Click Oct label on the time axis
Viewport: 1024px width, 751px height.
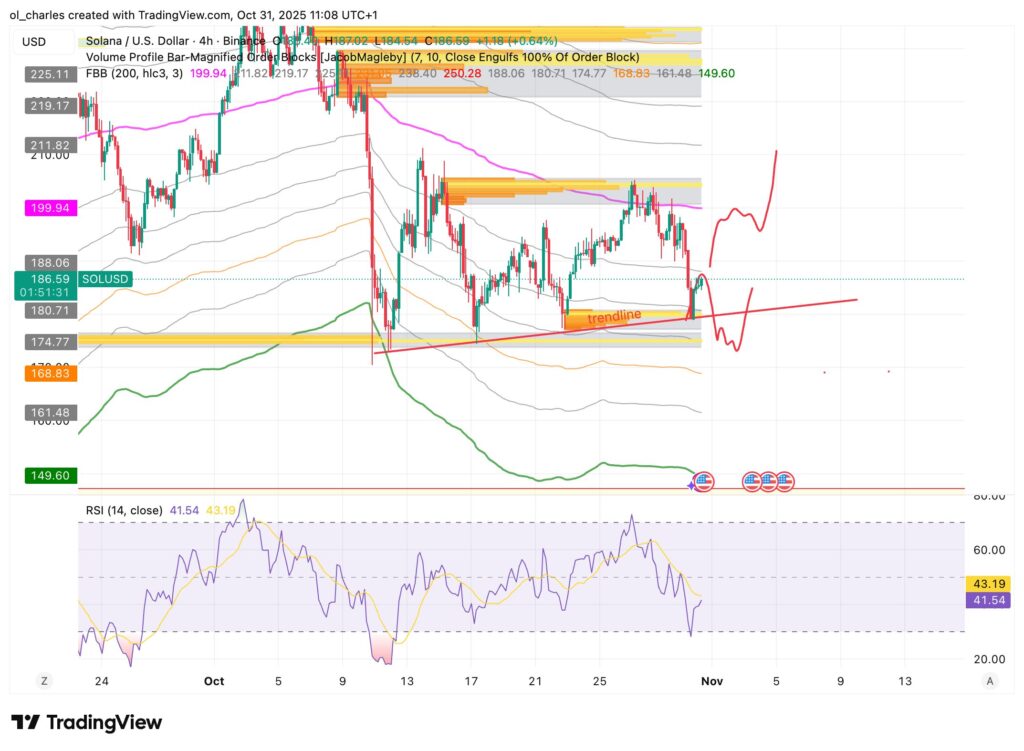(214, 680)
